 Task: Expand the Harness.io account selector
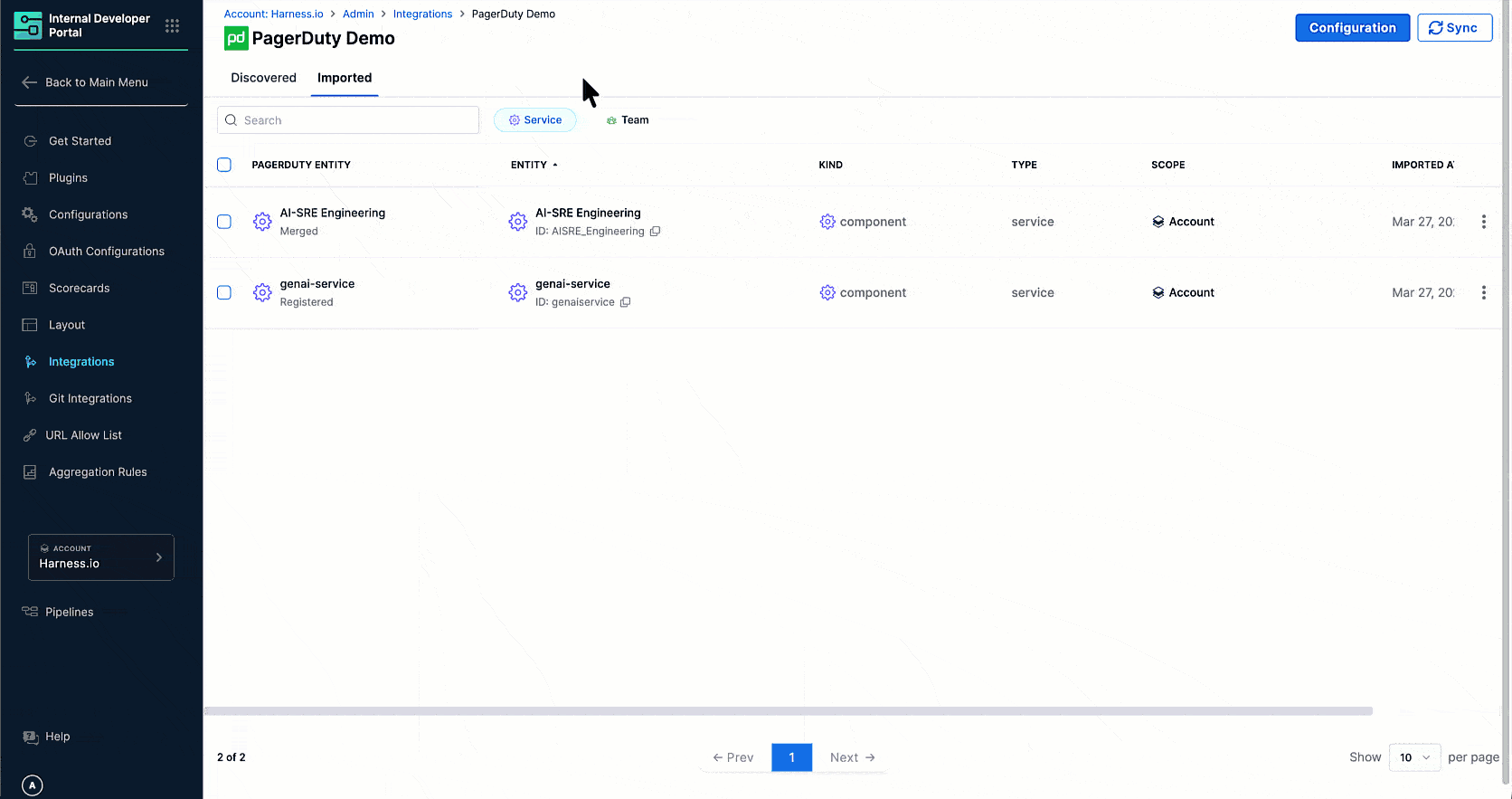coord(101,557)
